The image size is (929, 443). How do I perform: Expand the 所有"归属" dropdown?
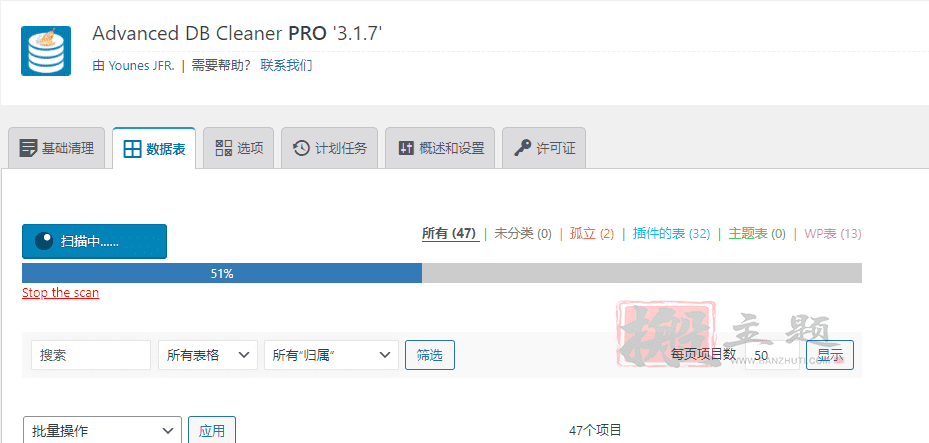click(x=331, y=355)
